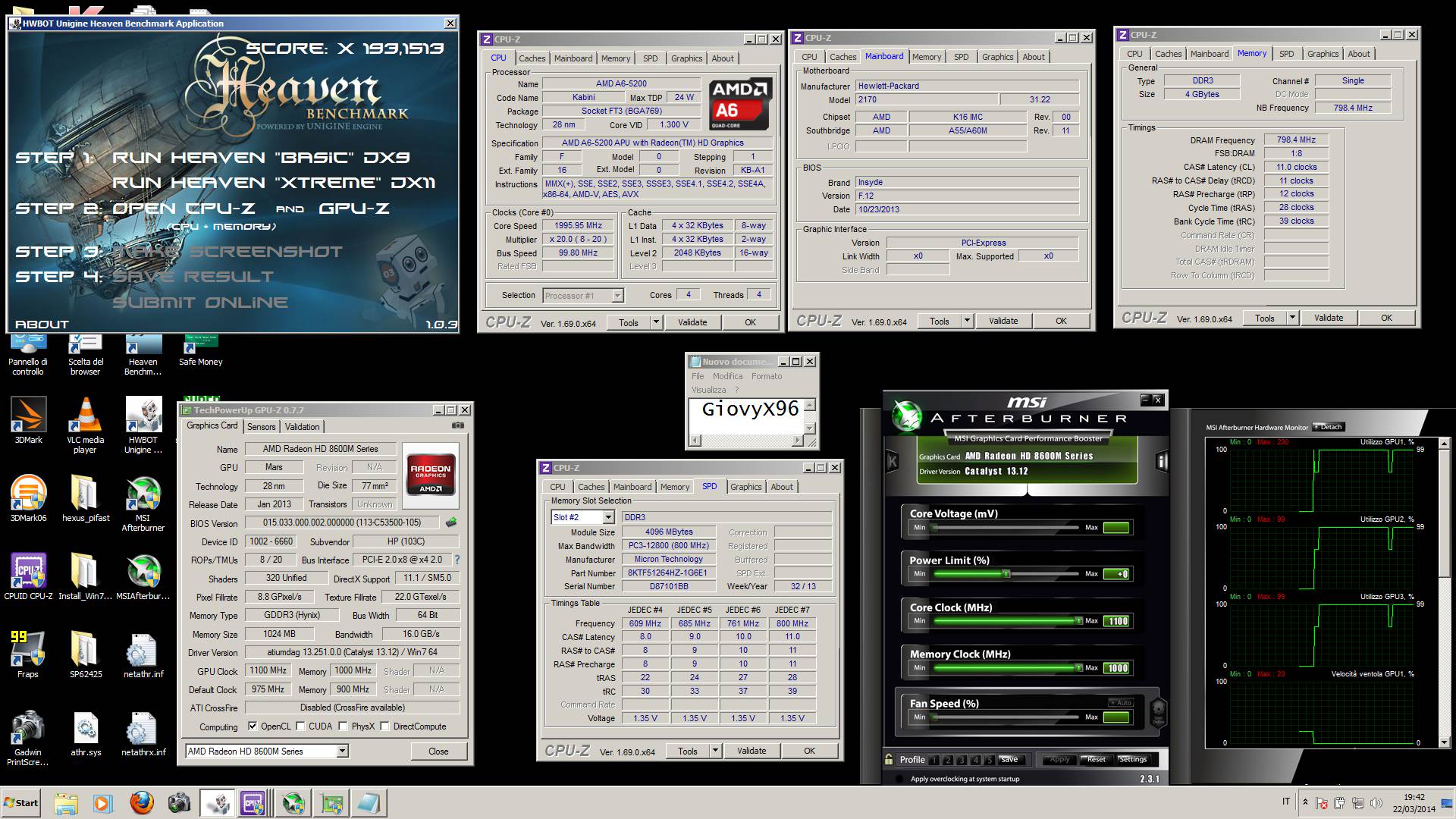Open Graphics tab in SPD CPU-Z window

tap(745, 487)
